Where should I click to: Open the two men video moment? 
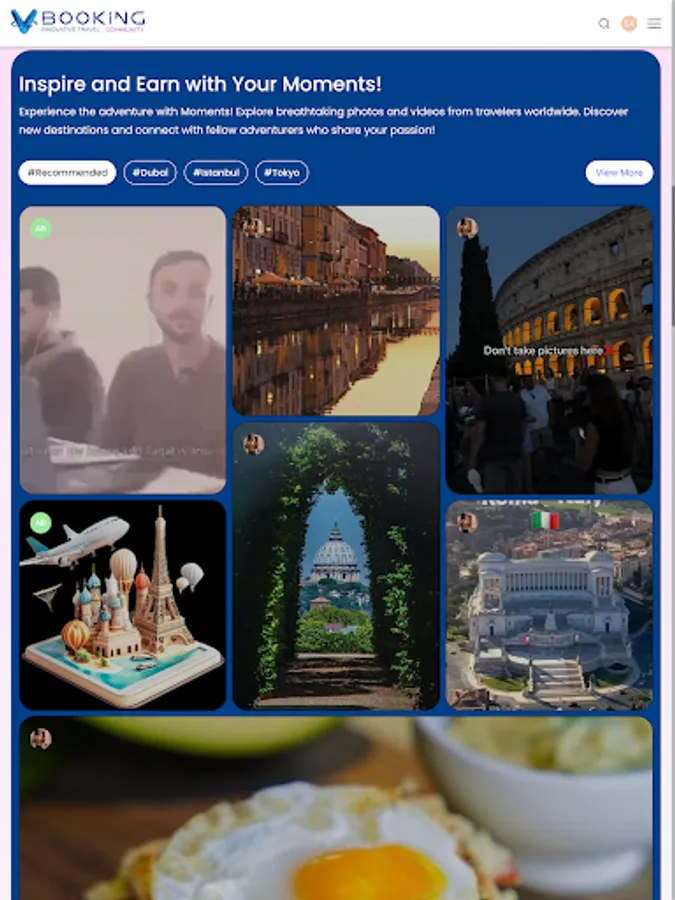tap(123, 350)
